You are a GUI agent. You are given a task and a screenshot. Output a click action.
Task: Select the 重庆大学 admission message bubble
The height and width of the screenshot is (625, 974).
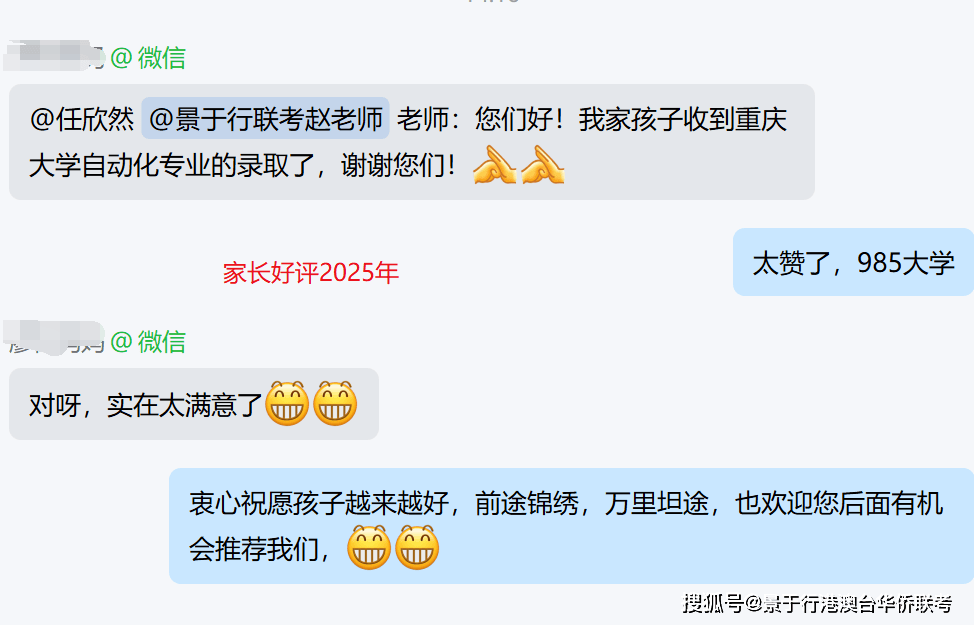coord(412,142)
